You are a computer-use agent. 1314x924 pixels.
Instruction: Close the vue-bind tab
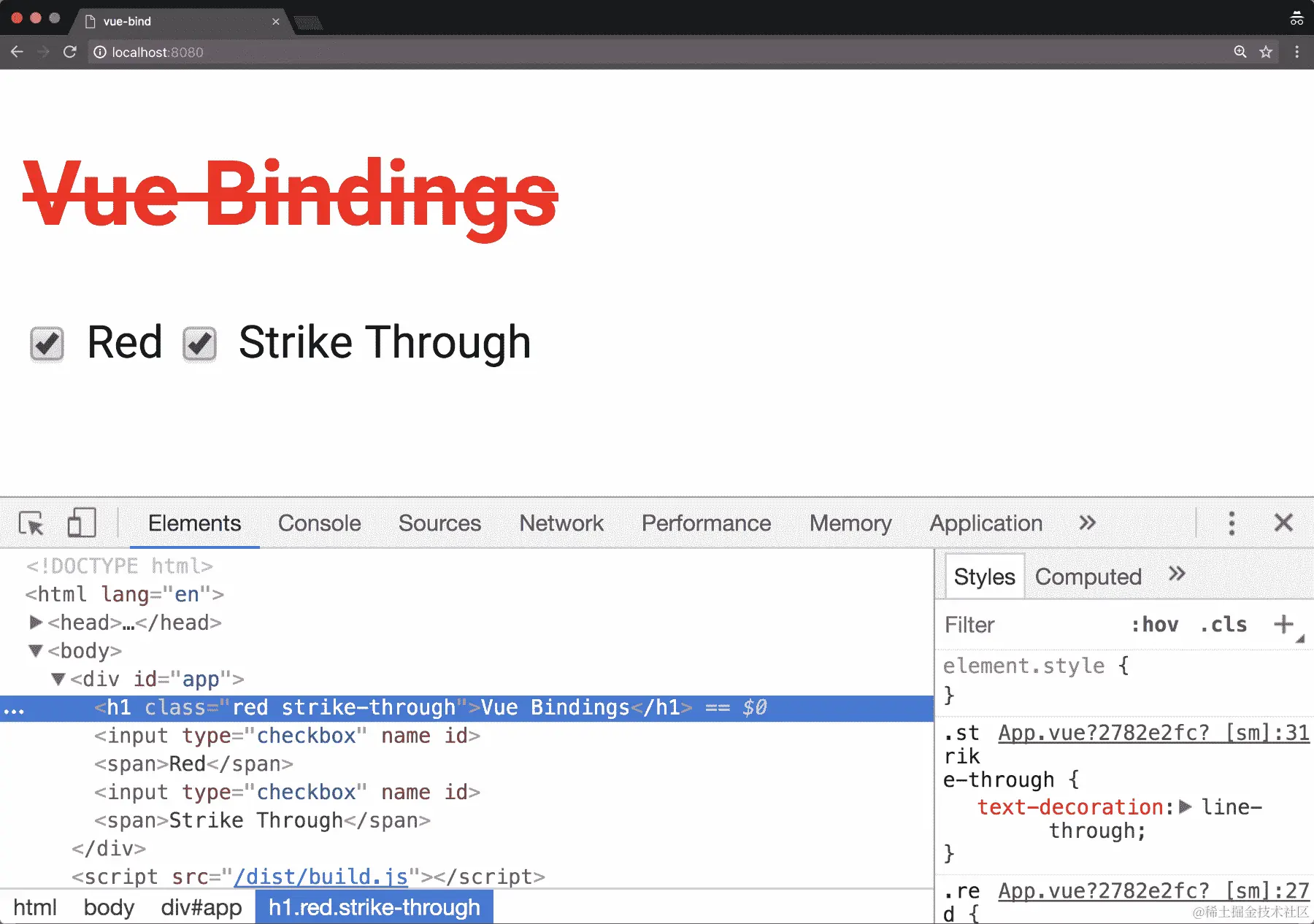point(276,21)
